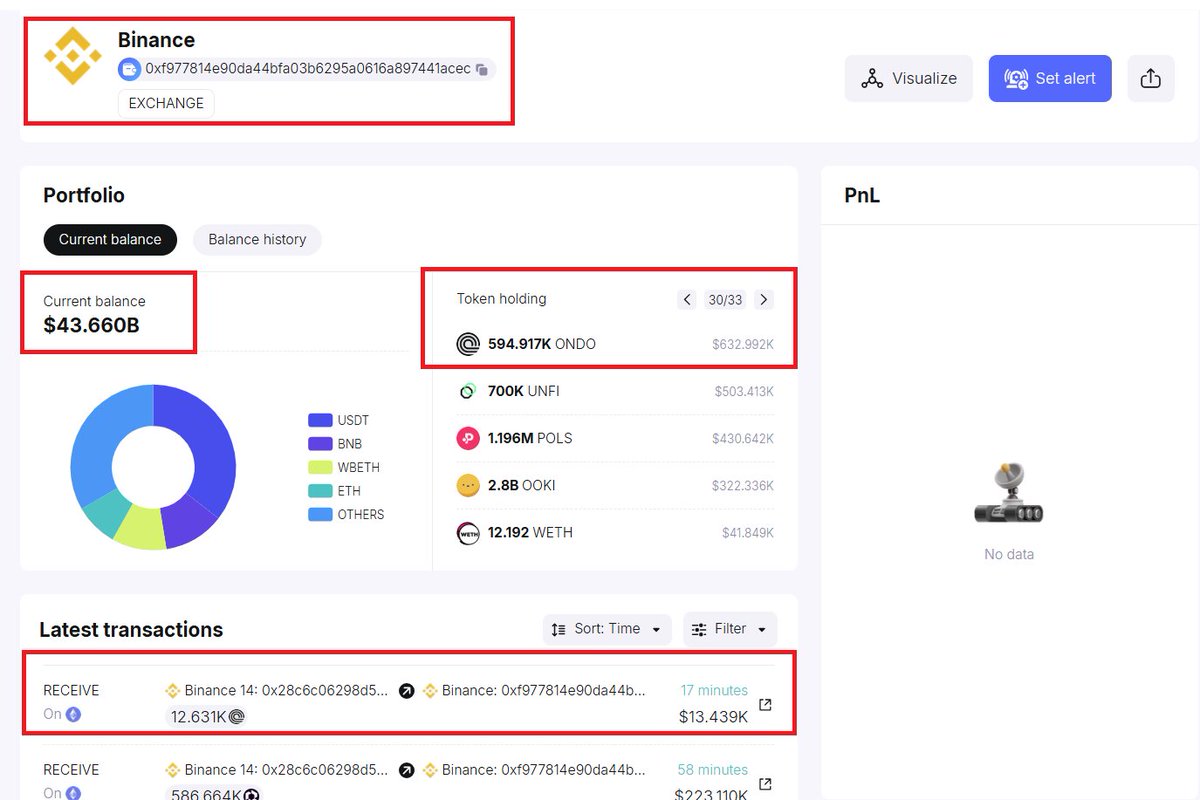Click the next chevron to browse token holdings
This screenshot has width=1200, height=800.
pyautogui.click(x=763, y=299)
